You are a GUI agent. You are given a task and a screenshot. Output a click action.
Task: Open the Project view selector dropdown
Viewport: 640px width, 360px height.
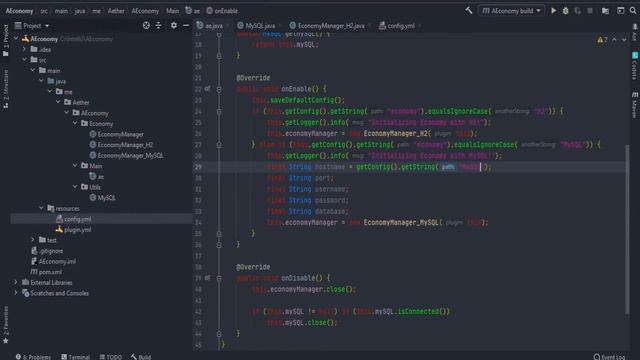[32, 26]
